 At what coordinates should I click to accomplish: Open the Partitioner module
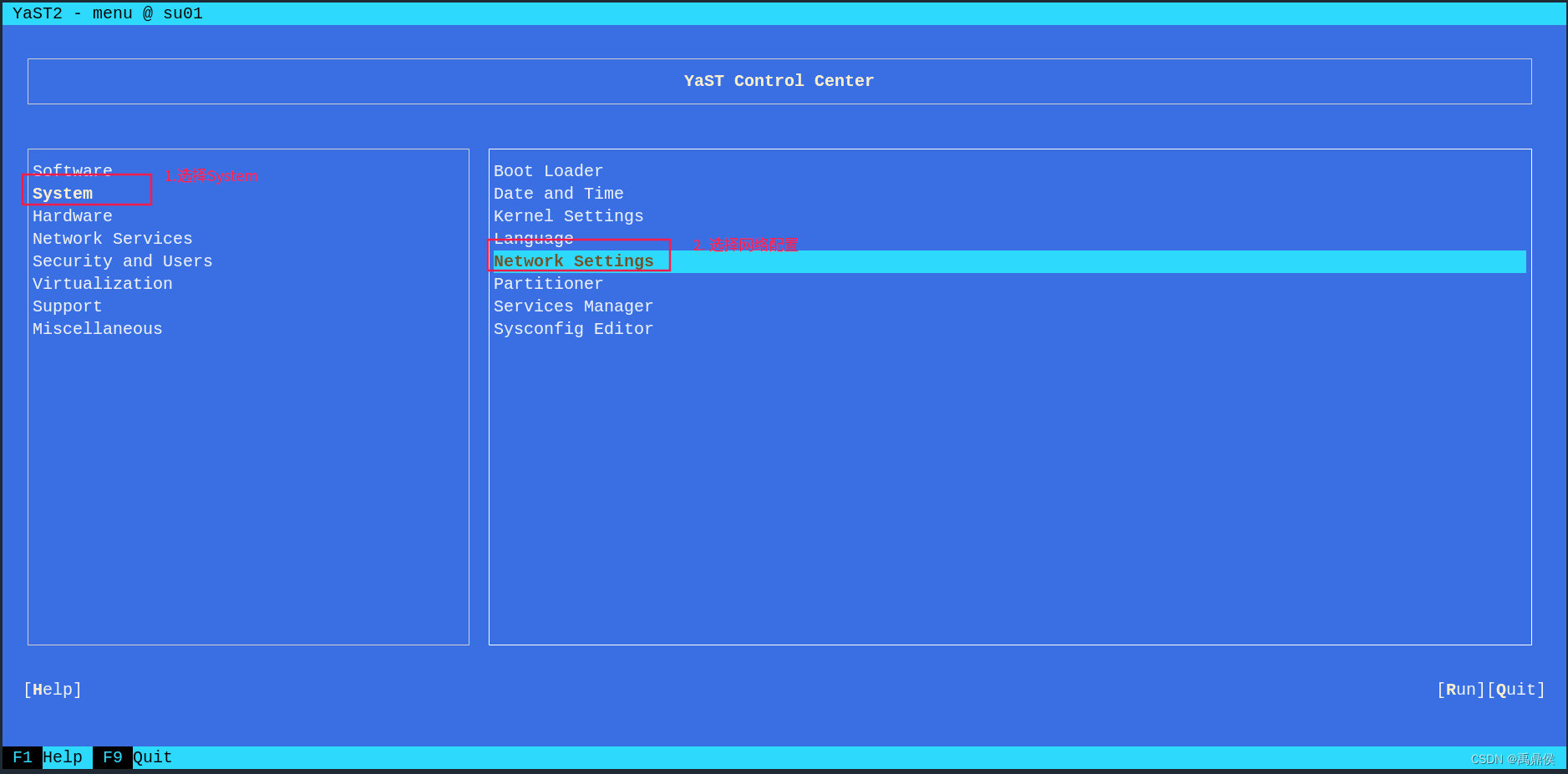point(549,284)
